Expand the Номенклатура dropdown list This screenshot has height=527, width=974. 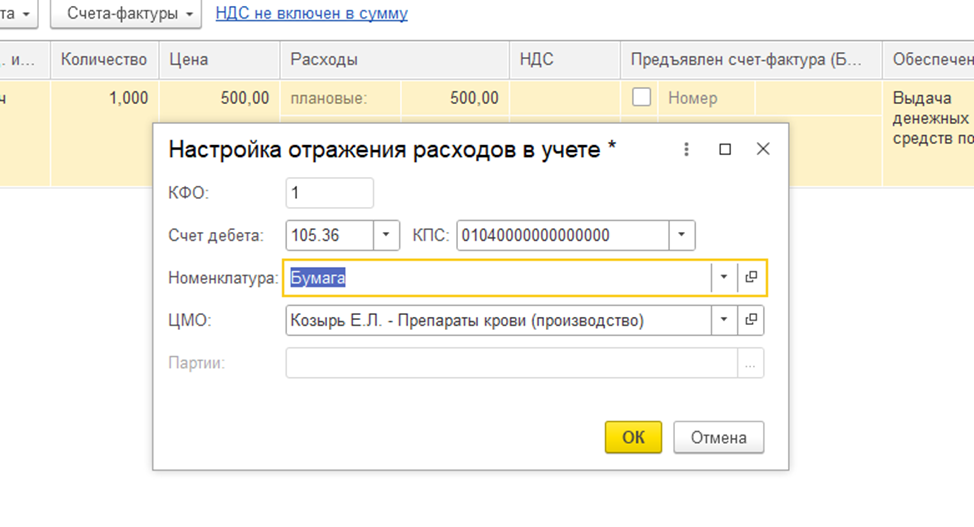(x=724, y=277)
